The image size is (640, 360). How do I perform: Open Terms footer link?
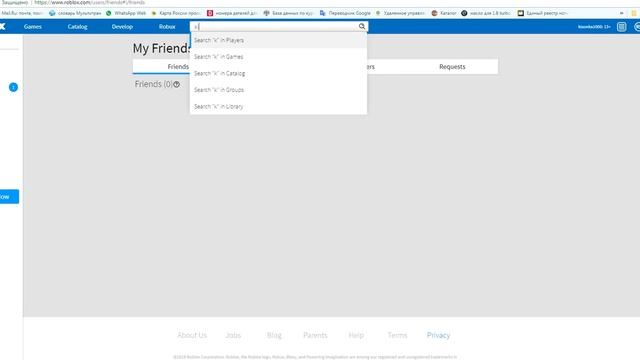(397, 335)
